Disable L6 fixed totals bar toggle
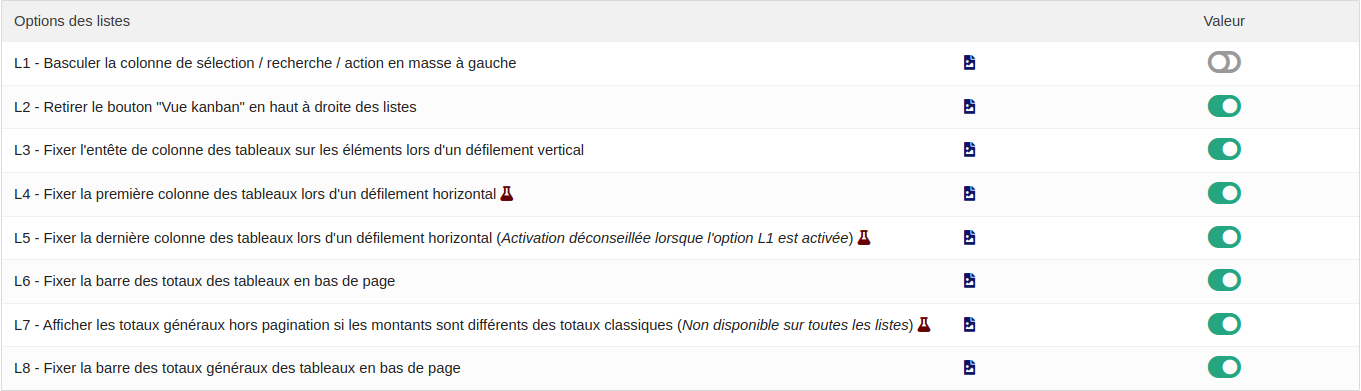This screenshot has width=1361, height=391. click(1224, 280)
